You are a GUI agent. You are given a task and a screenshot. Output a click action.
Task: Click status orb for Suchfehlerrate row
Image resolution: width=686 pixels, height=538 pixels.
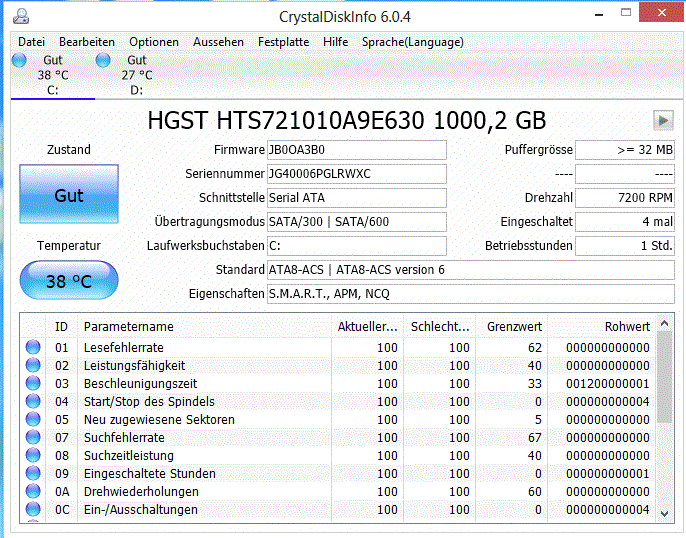tap(33, 437)
